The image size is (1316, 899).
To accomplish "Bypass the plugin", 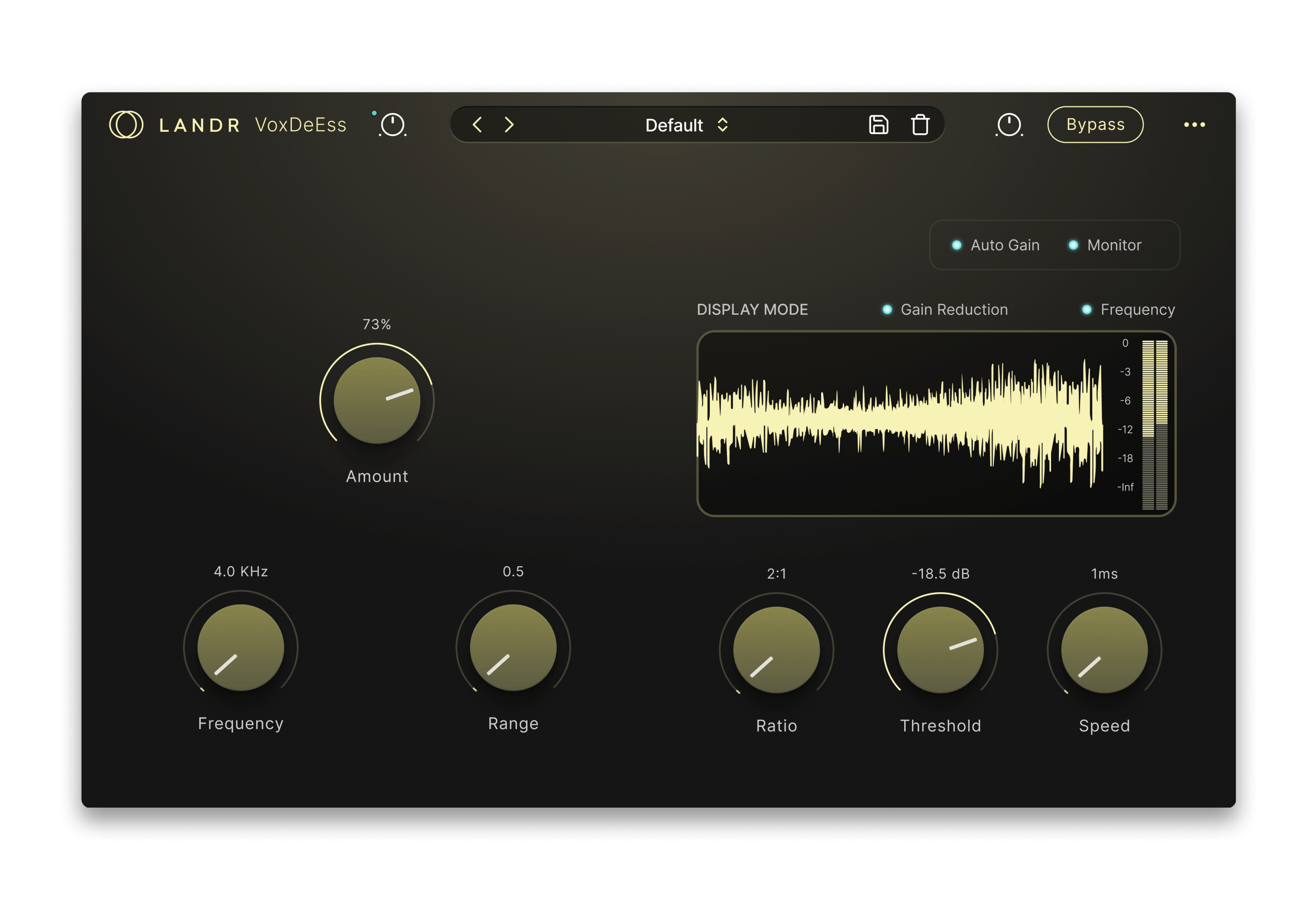I will pyautogui.click(x=1095, y=125).
